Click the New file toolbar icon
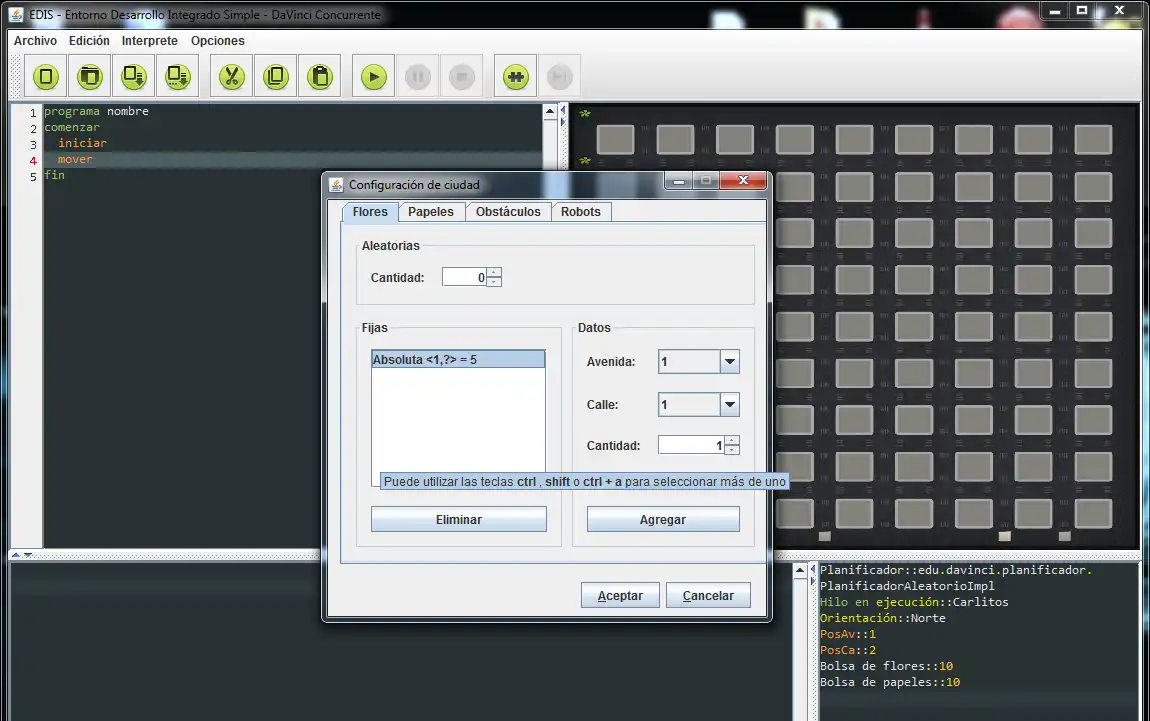Image resolution: width=1150 pixels, height=721 pixels. (x=46, y=77)
